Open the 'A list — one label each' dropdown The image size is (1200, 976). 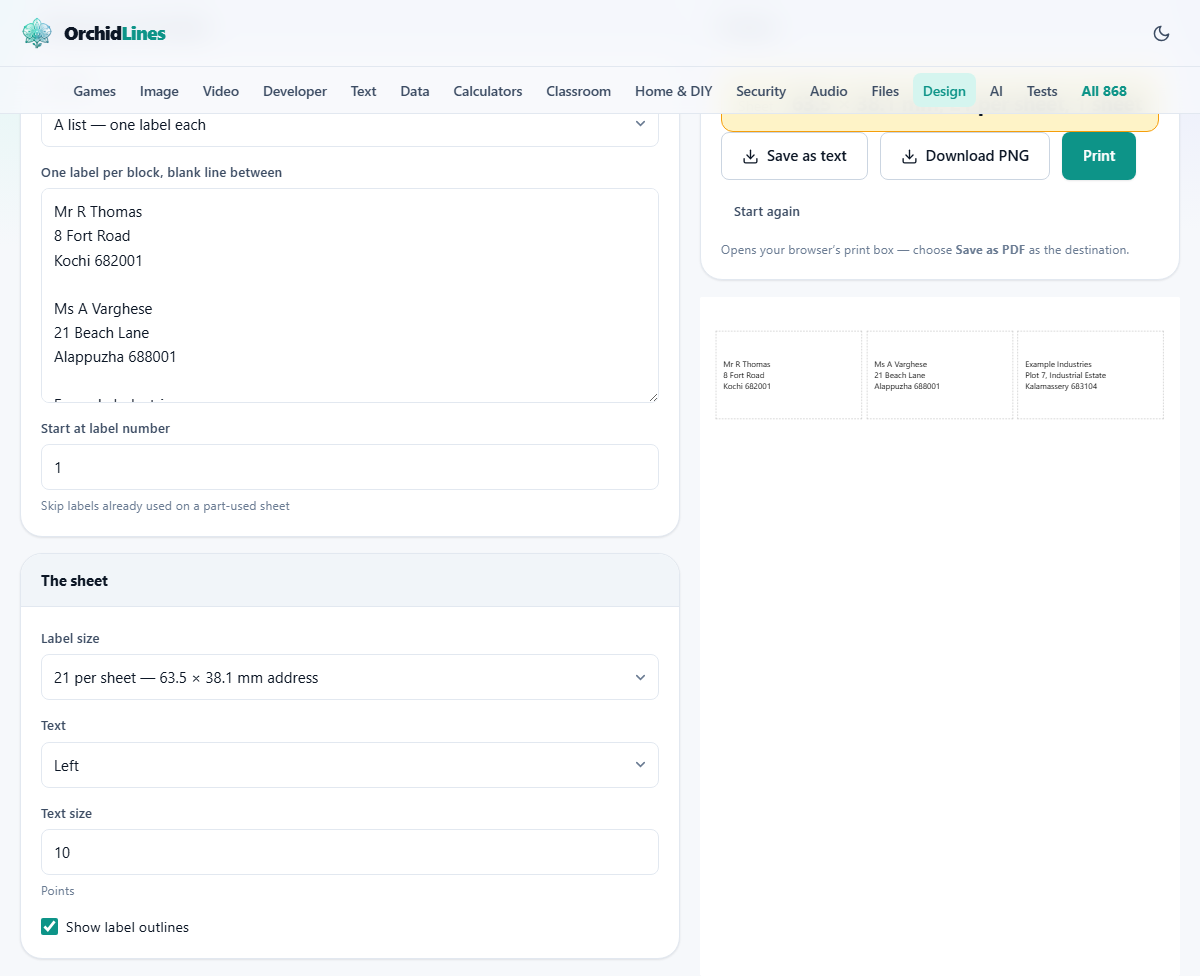coord(350,125)
